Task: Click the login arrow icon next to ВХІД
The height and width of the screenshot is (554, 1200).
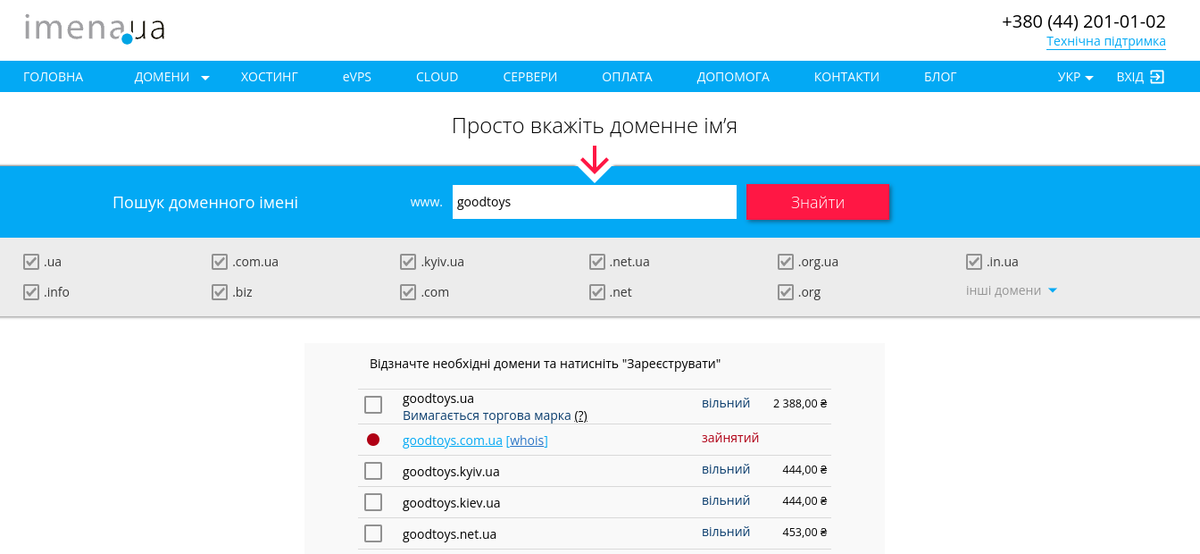Action: (x=1157, y=77)
